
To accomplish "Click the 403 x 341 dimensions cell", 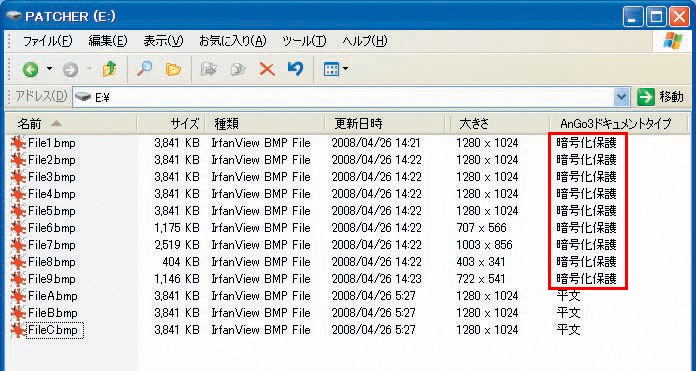I will coord(481,262).
